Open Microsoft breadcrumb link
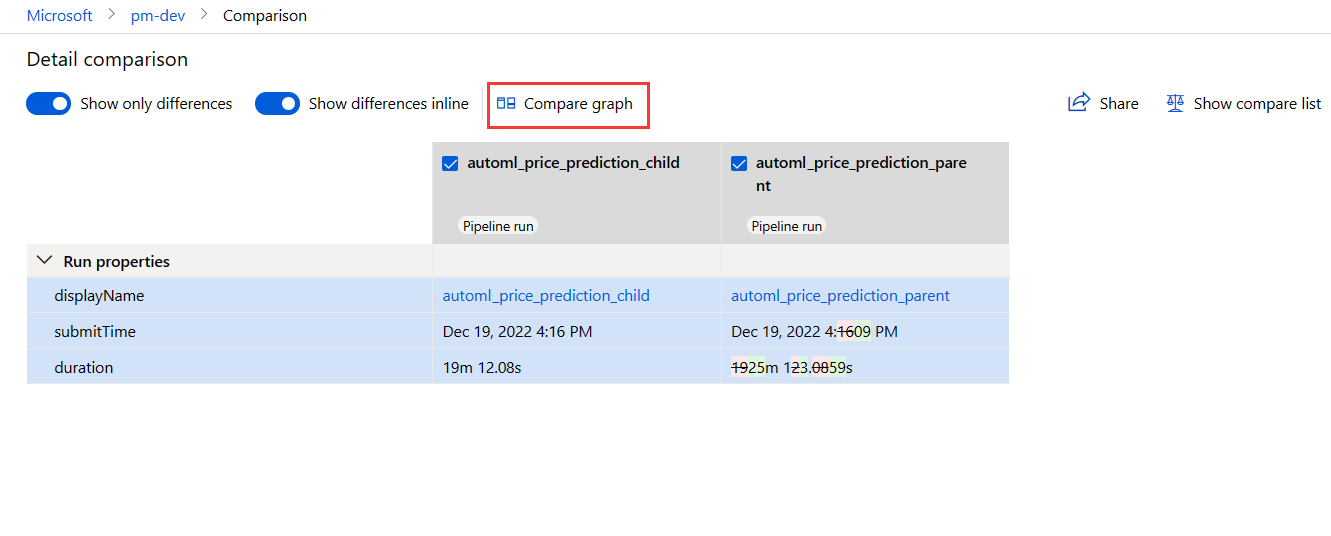 pyautogui.click(x=60, y=16)
